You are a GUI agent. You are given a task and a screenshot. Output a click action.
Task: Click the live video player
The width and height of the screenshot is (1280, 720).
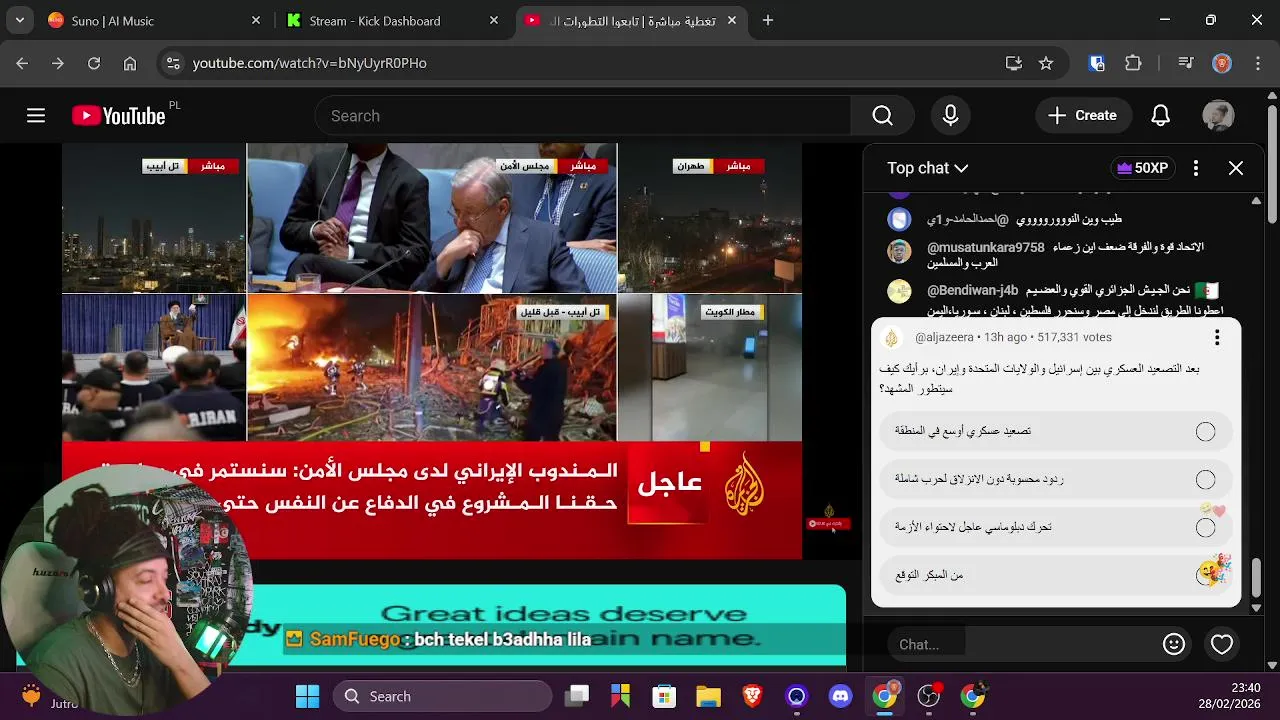pyautogui.click(x=432, y=350)
